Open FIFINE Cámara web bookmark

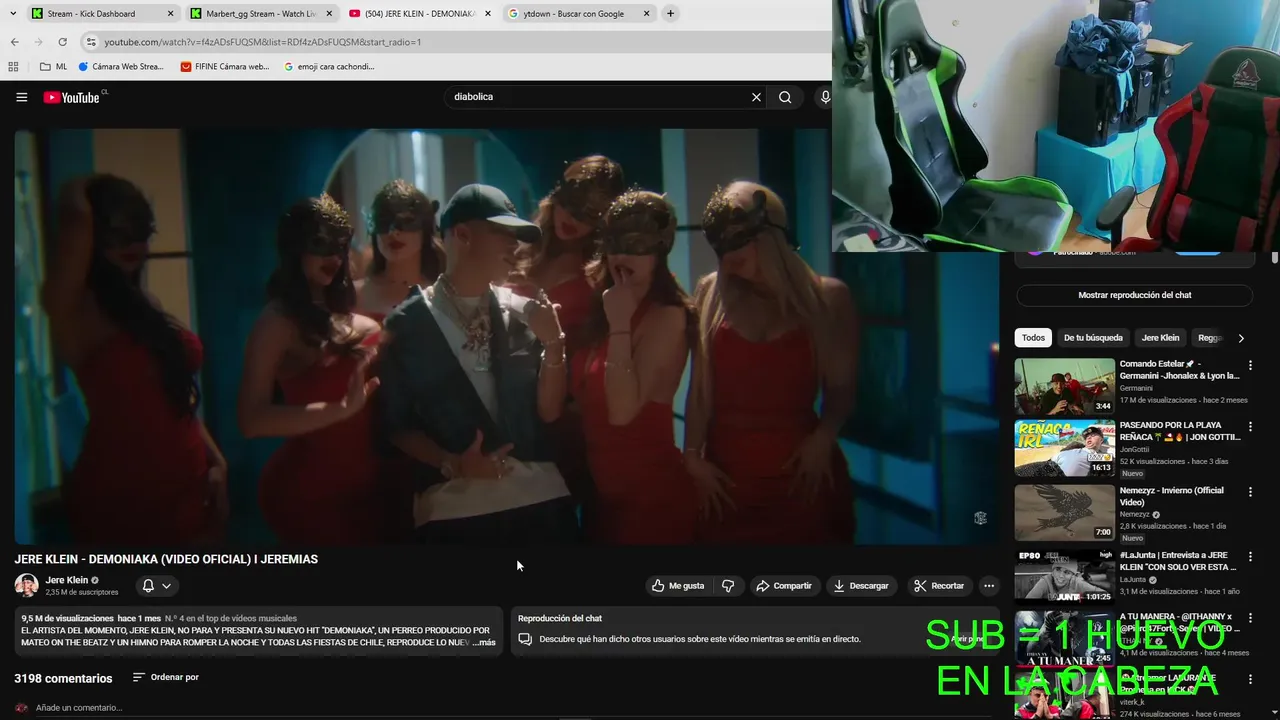(x=225, y=67)
